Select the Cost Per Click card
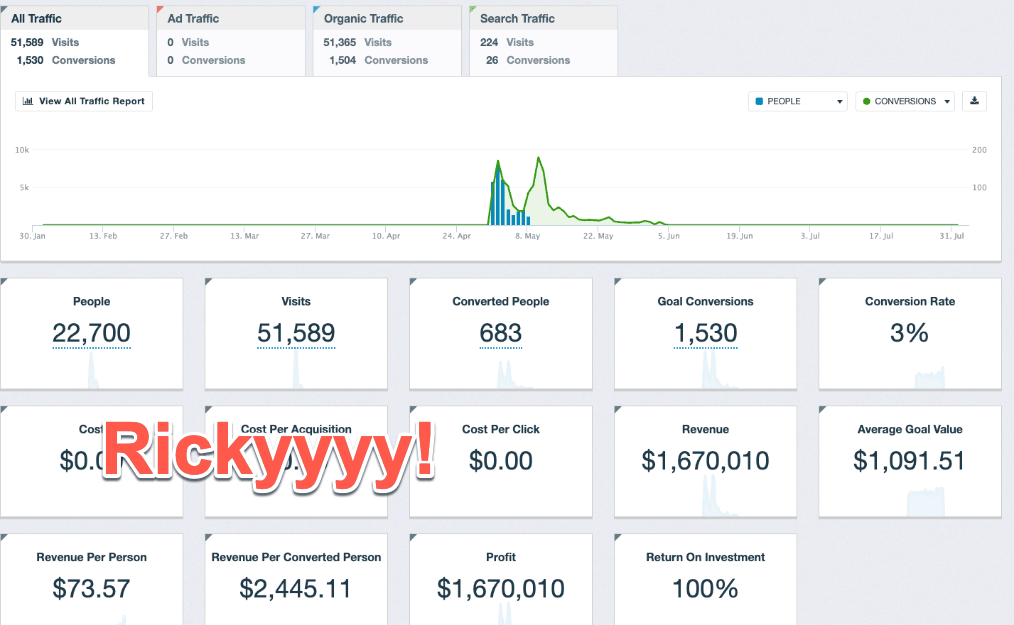The image size is (1014, 625). (x=501, y=461)
